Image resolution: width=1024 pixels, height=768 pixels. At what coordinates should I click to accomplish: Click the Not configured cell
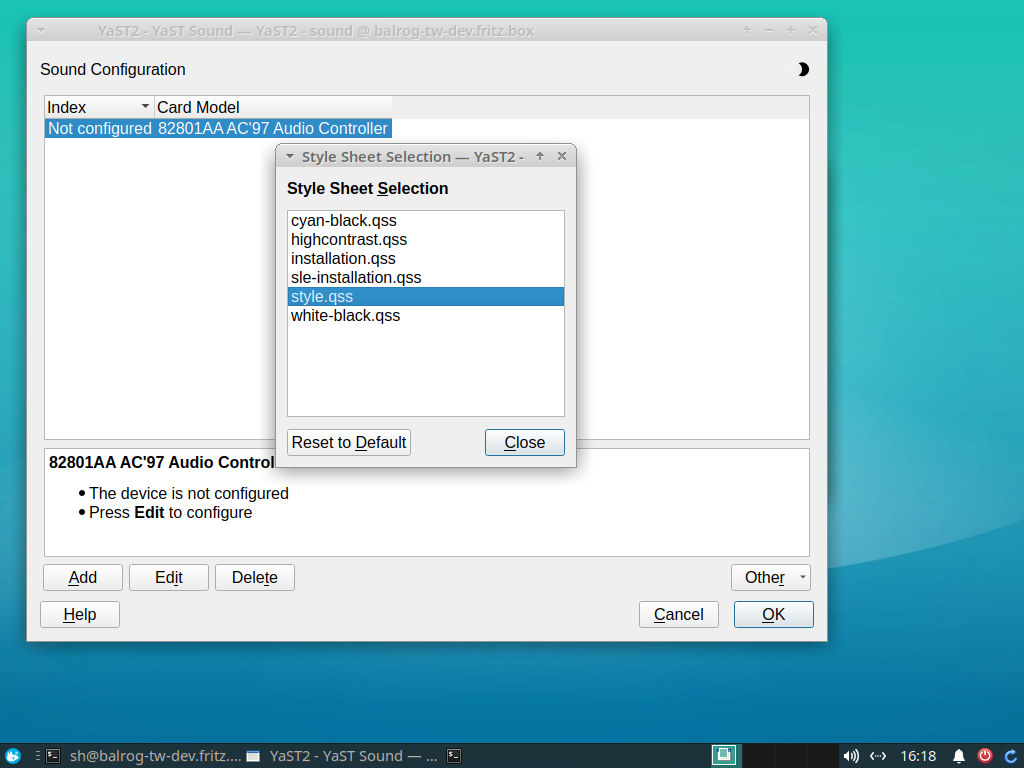(100, 128)
